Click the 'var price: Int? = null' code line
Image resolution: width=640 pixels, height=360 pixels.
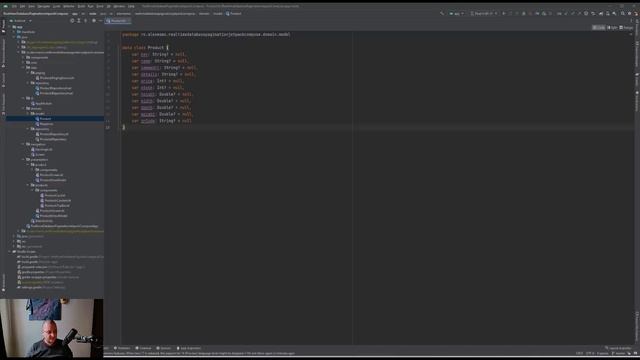tap(158, 81)
